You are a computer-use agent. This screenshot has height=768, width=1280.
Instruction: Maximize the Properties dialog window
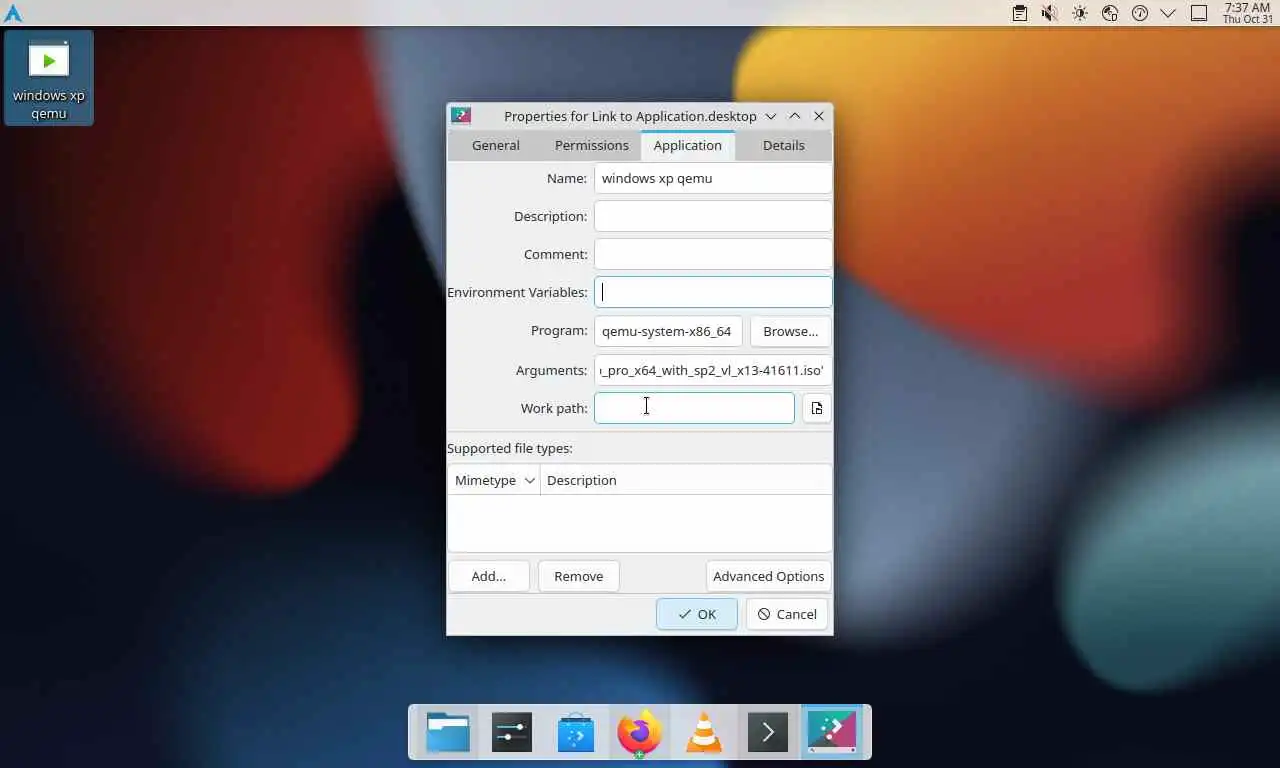[x=794, y=116]
